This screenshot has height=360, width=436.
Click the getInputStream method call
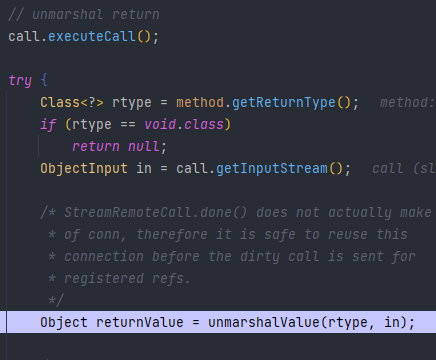tap(272, 168)
